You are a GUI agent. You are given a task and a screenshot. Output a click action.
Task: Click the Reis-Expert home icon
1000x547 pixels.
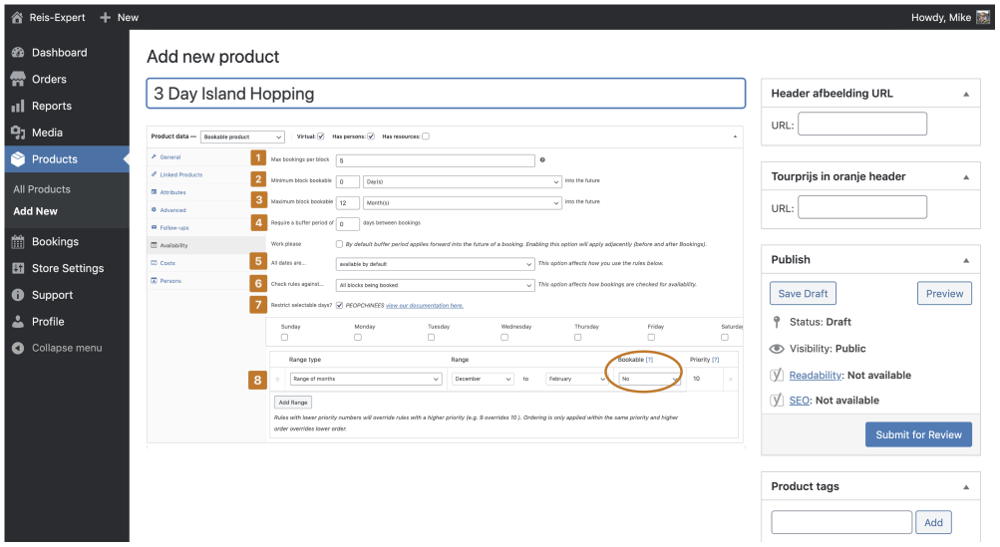pyautogui.click(x=17, y=18)
